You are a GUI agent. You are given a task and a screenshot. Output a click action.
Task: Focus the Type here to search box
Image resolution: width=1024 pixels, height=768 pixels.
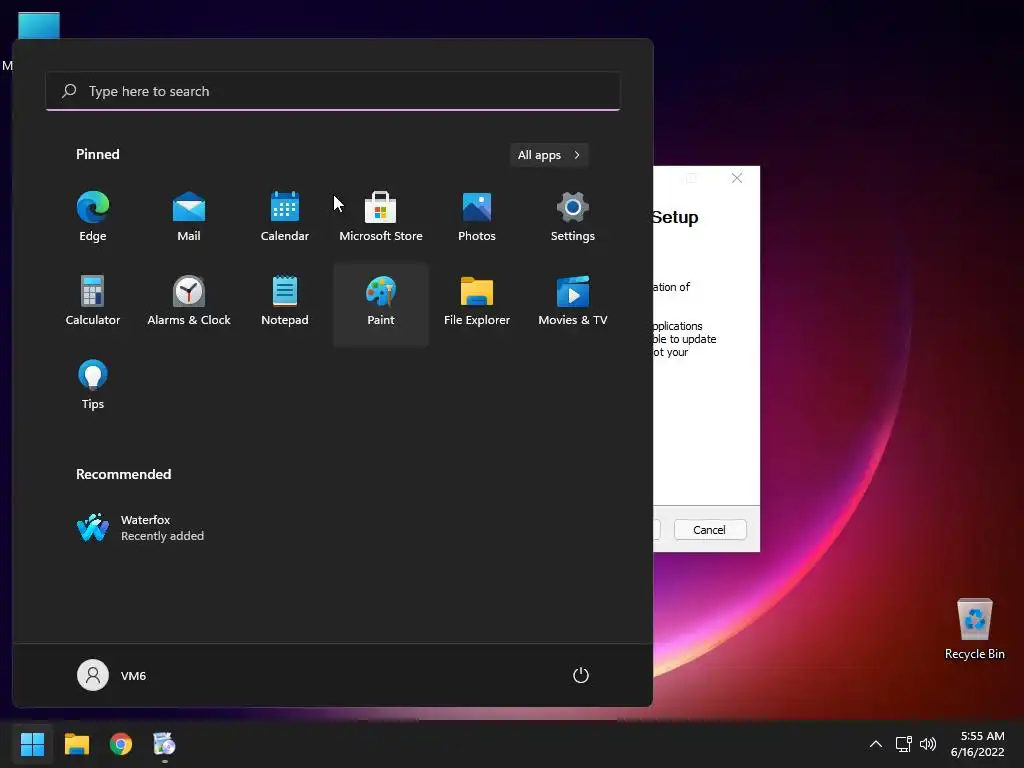click(333, 91)
